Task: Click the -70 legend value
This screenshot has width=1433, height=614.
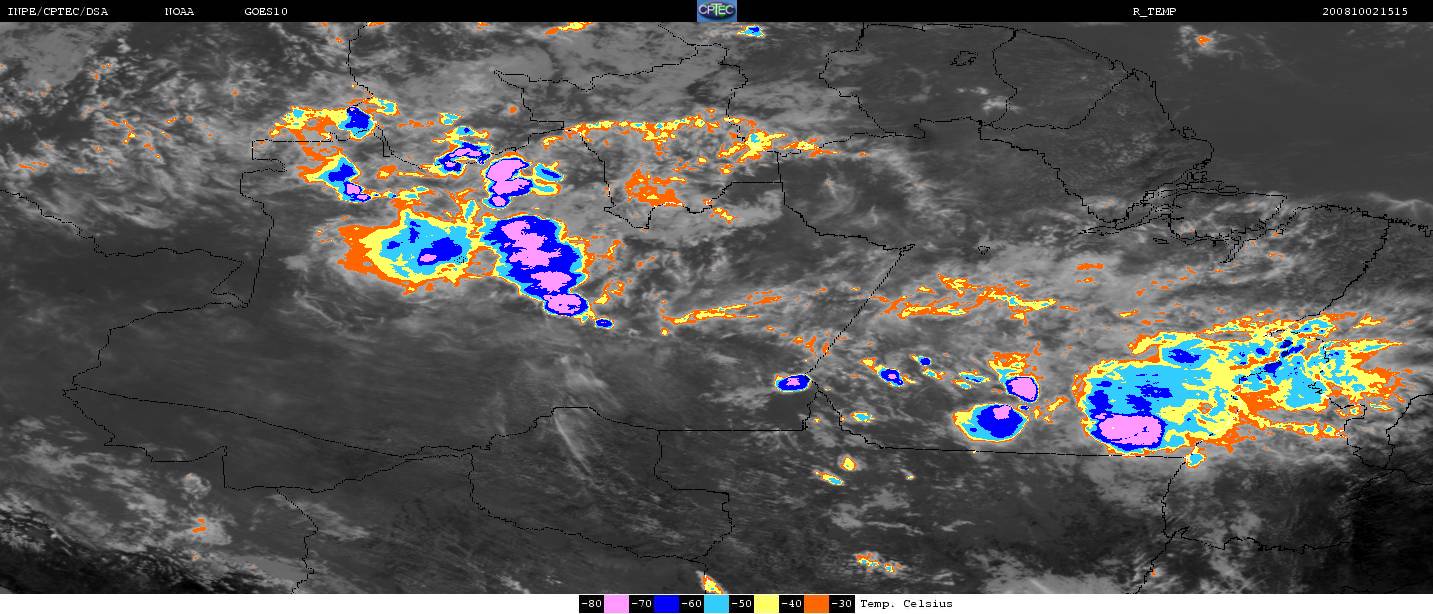Action: click(x=641, y=604)
